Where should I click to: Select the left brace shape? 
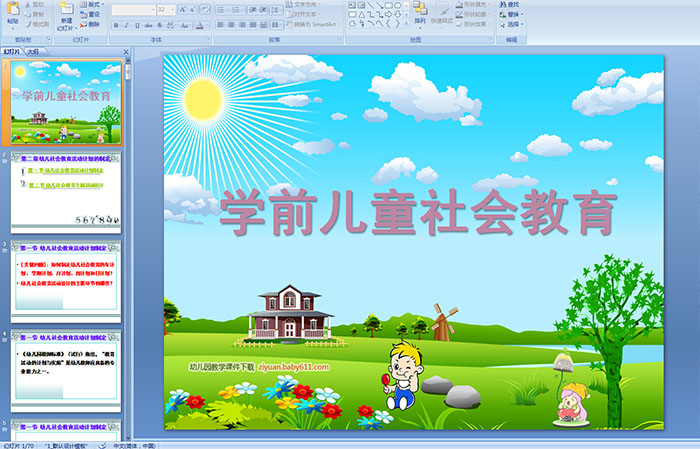click(388, 23)
